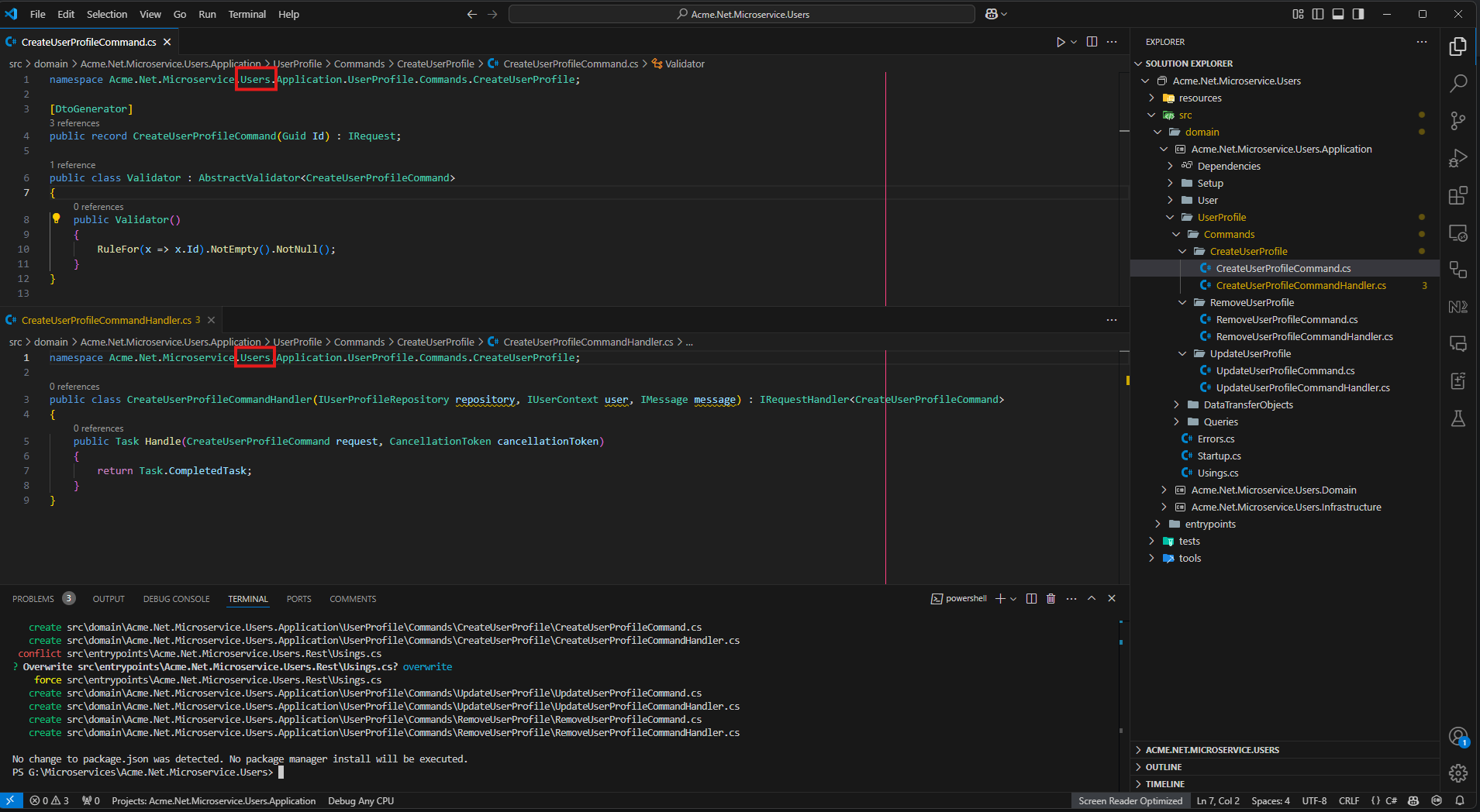Image resolution: width=1480 pixels, height=812 pixels.
Task: Switch to the Debug Console tab
Action: click(176, 599)
